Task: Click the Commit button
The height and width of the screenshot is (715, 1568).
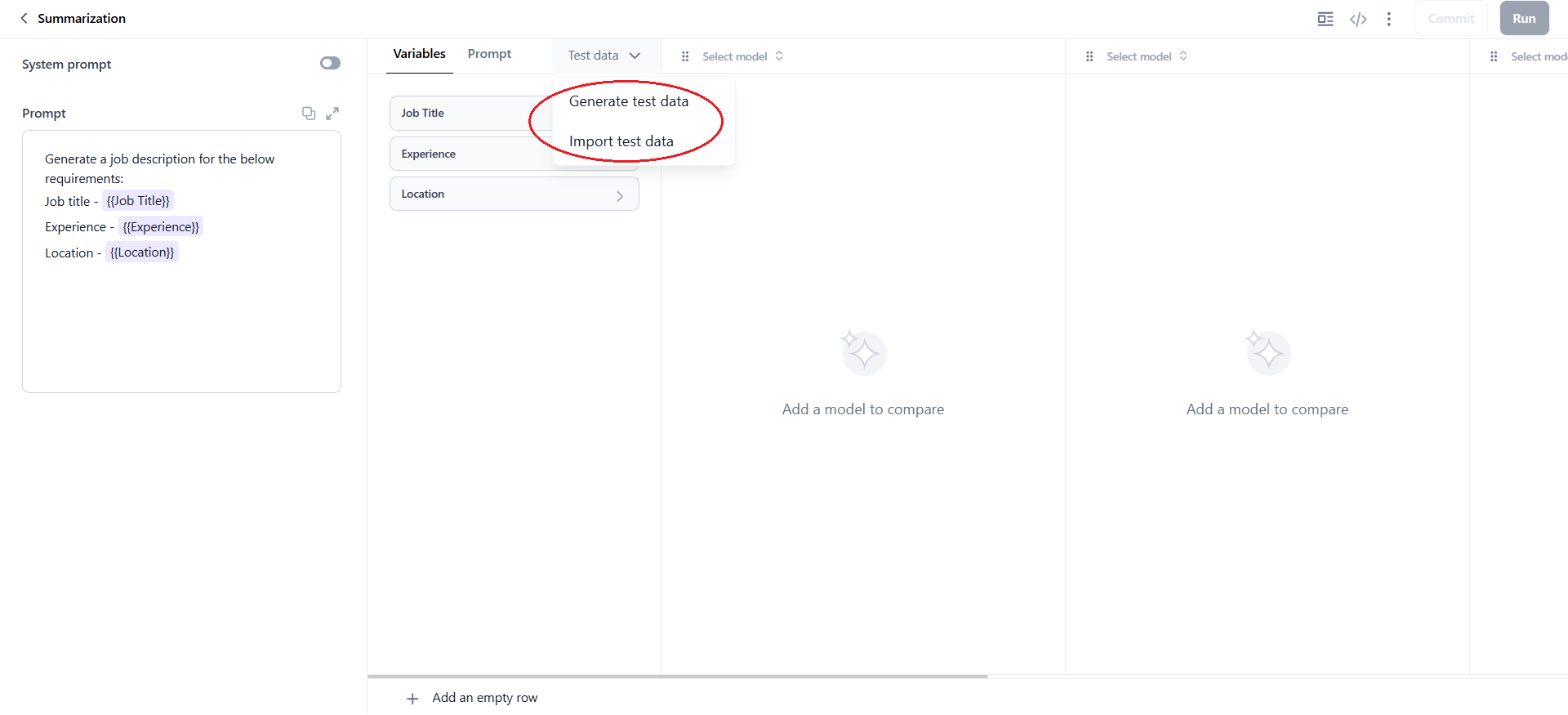Action: point(1450,19)
